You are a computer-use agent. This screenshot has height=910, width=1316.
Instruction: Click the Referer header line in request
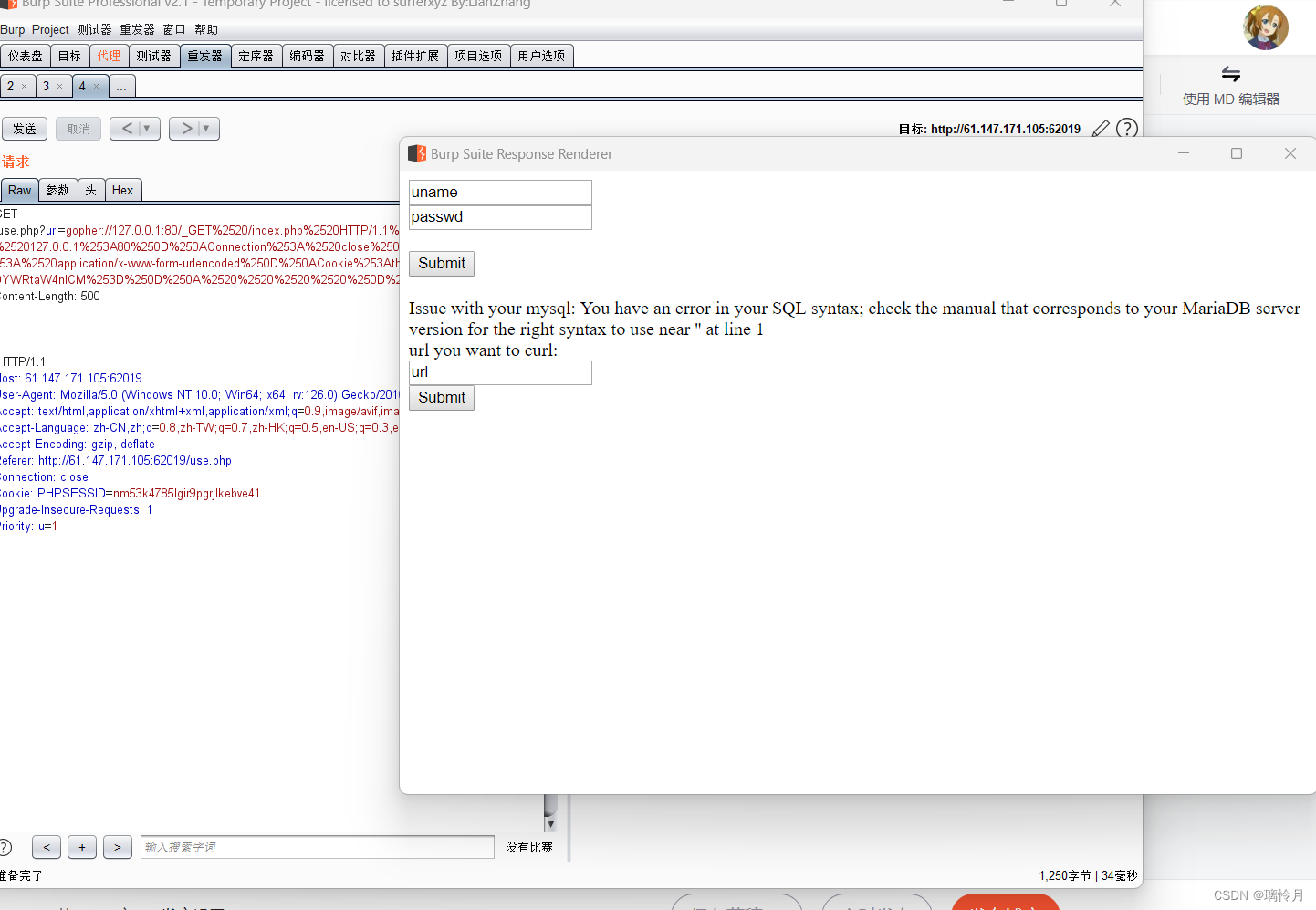tap(116, 461)
